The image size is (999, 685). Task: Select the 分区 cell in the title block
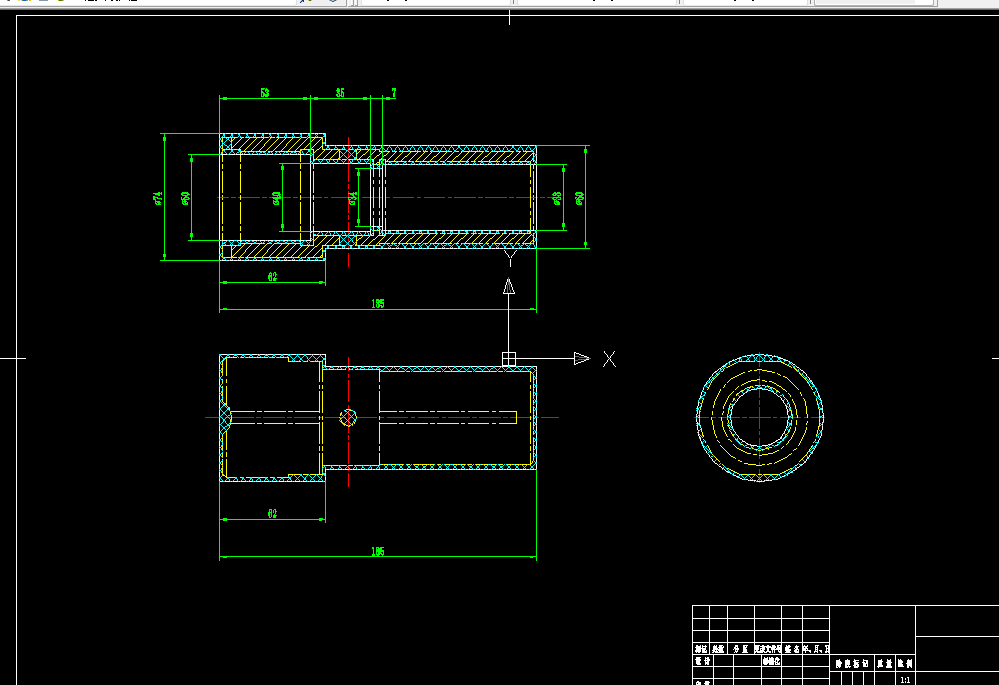[x=740, y=649]
